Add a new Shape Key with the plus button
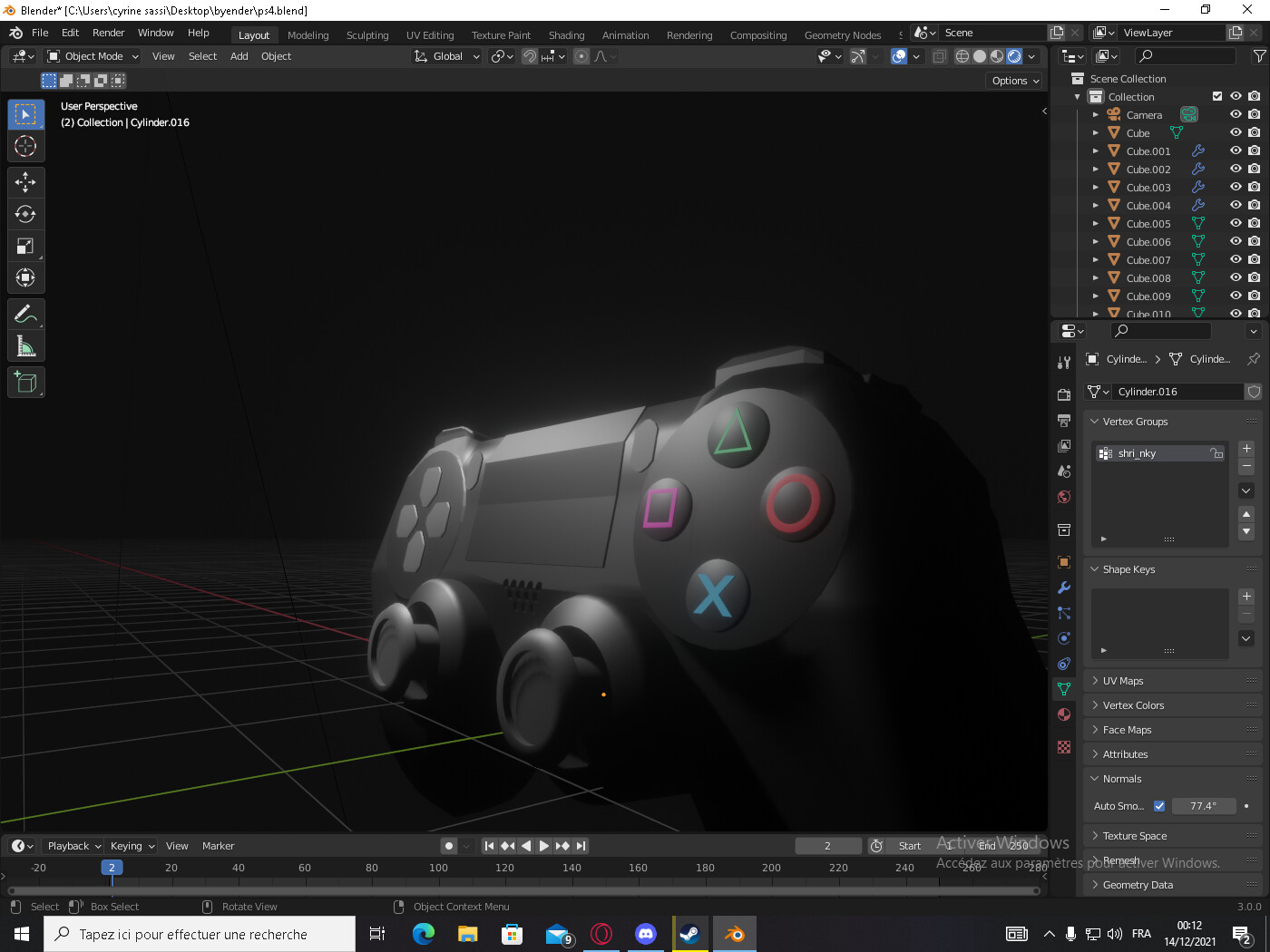This screenshot has height=952, width=1270. 1246,596
